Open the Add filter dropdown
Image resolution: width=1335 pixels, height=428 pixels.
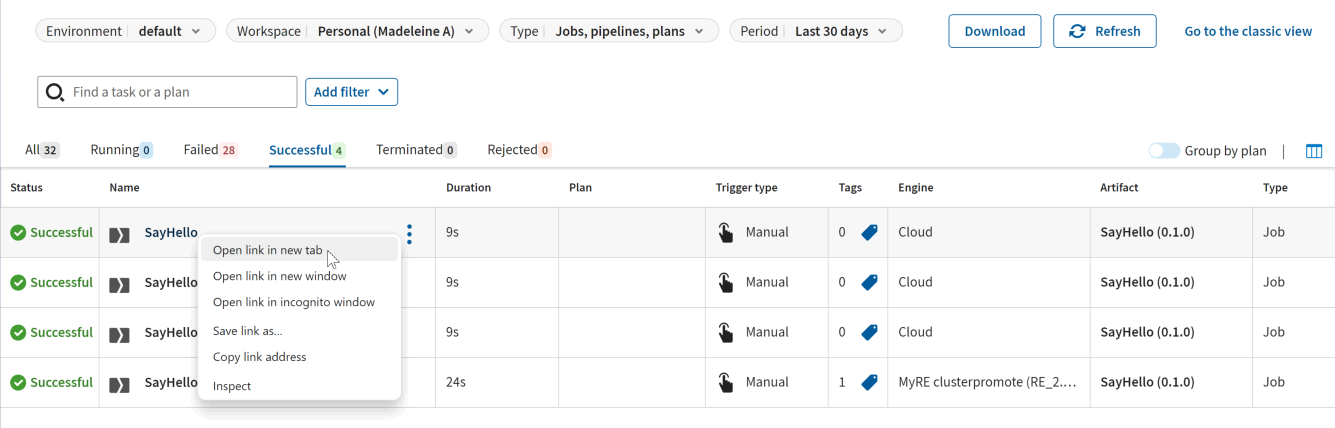click(x=351, y=92)
